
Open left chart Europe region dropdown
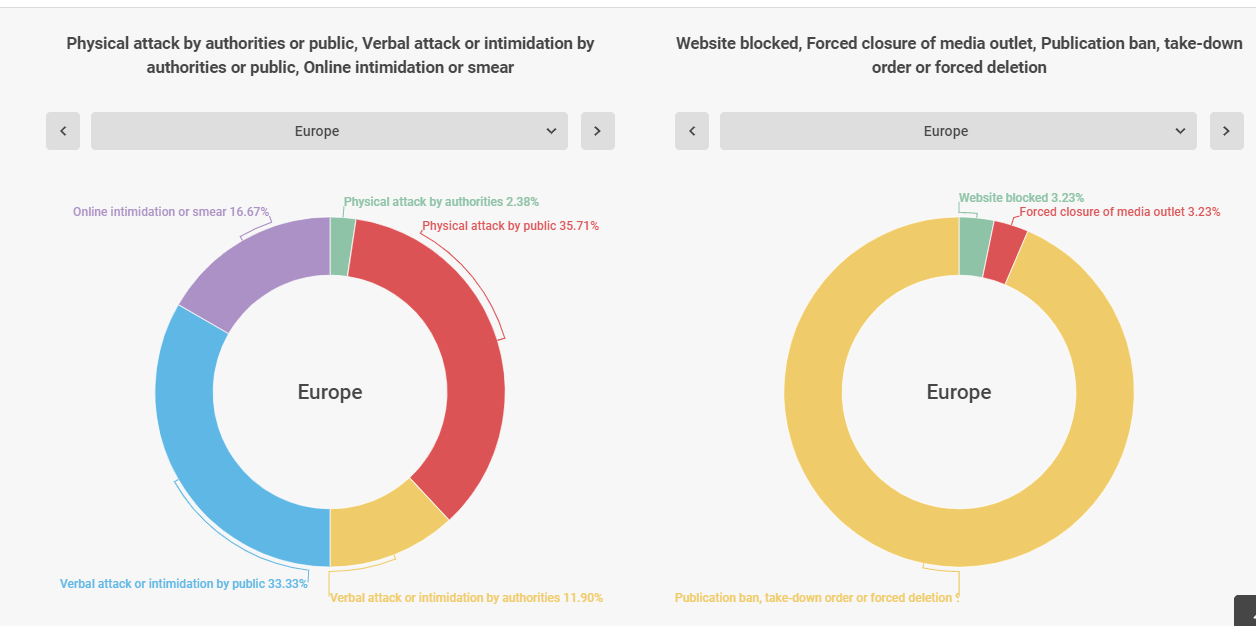coord(329,131)
